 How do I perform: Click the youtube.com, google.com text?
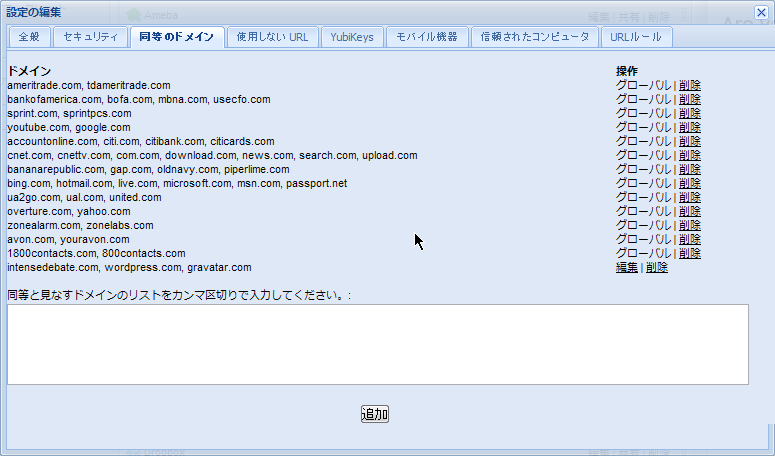click(x=69, y=127)
